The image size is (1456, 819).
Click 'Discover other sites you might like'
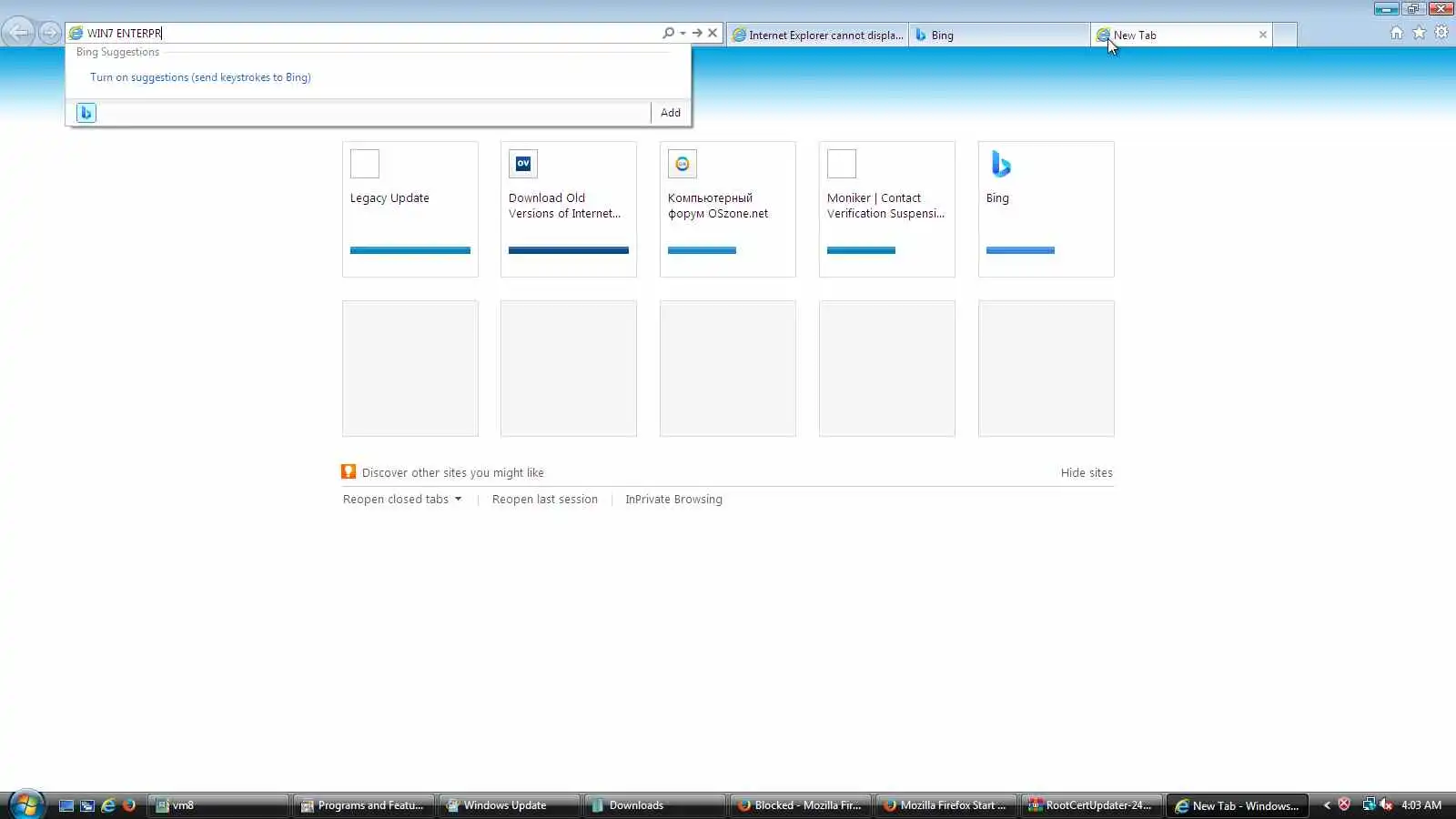[453, 473]
